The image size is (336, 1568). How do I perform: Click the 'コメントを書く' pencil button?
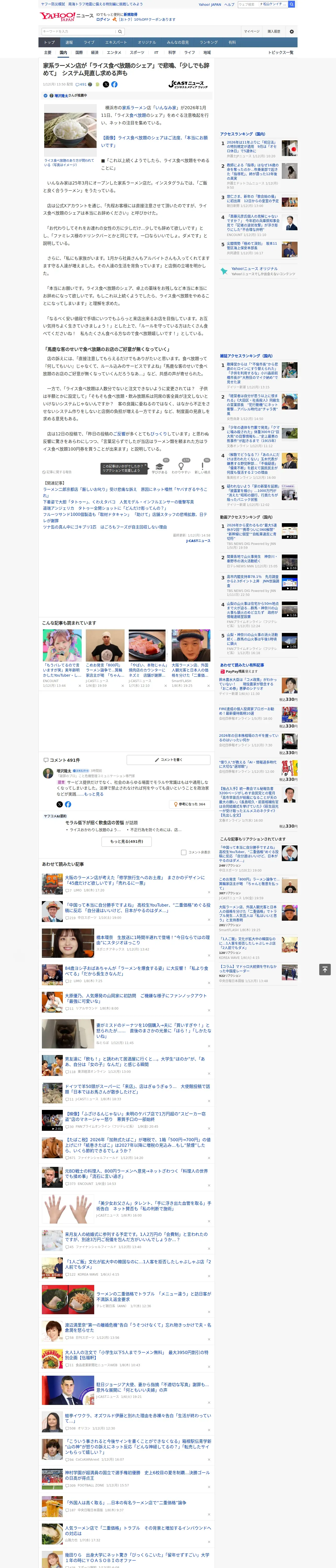(169, 760)
